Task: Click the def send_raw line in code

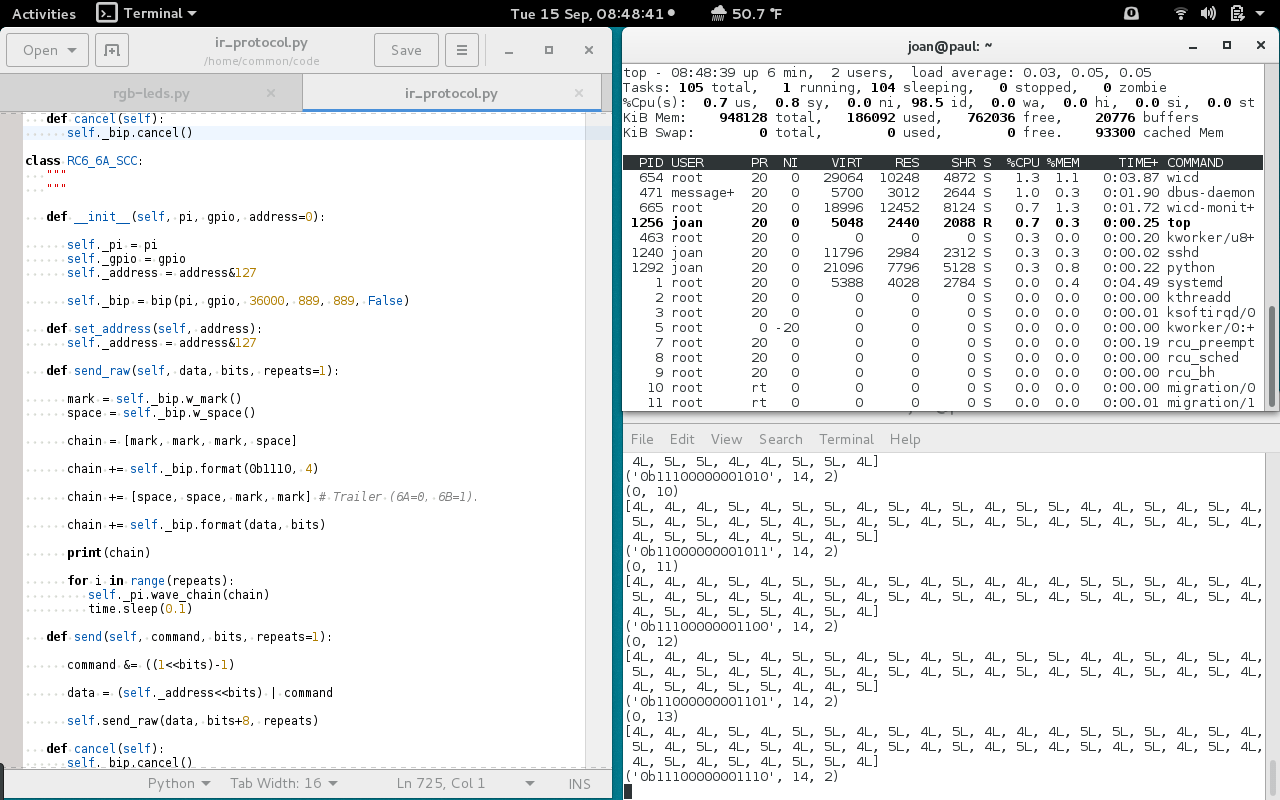Action: coord(193,370)
